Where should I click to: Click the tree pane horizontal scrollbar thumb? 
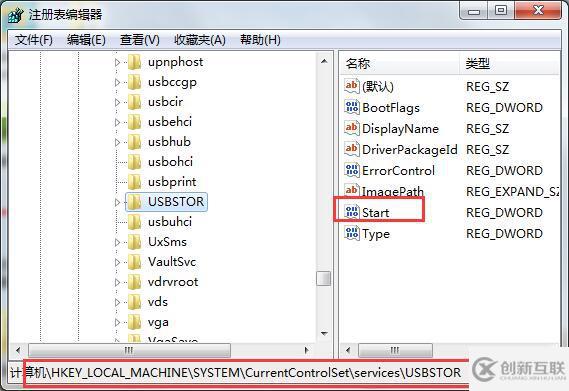click(129, 350)
